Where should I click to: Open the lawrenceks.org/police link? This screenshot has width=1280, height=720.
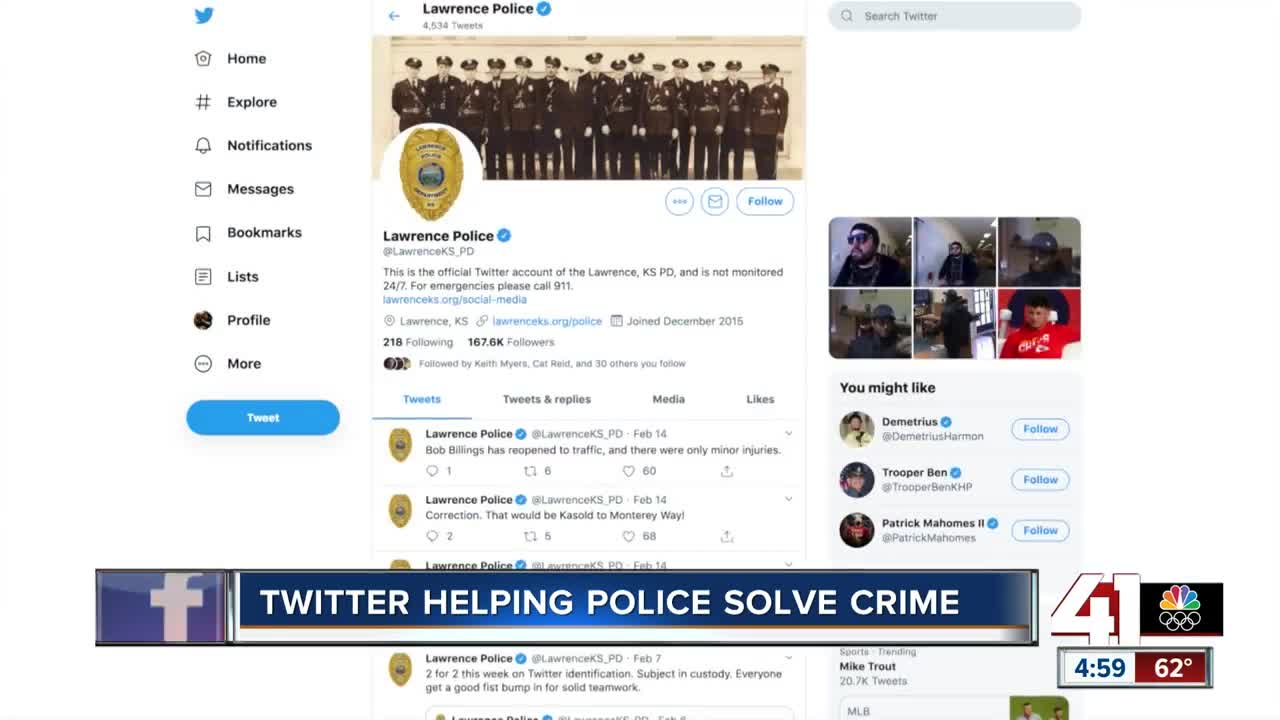(546, 321)
